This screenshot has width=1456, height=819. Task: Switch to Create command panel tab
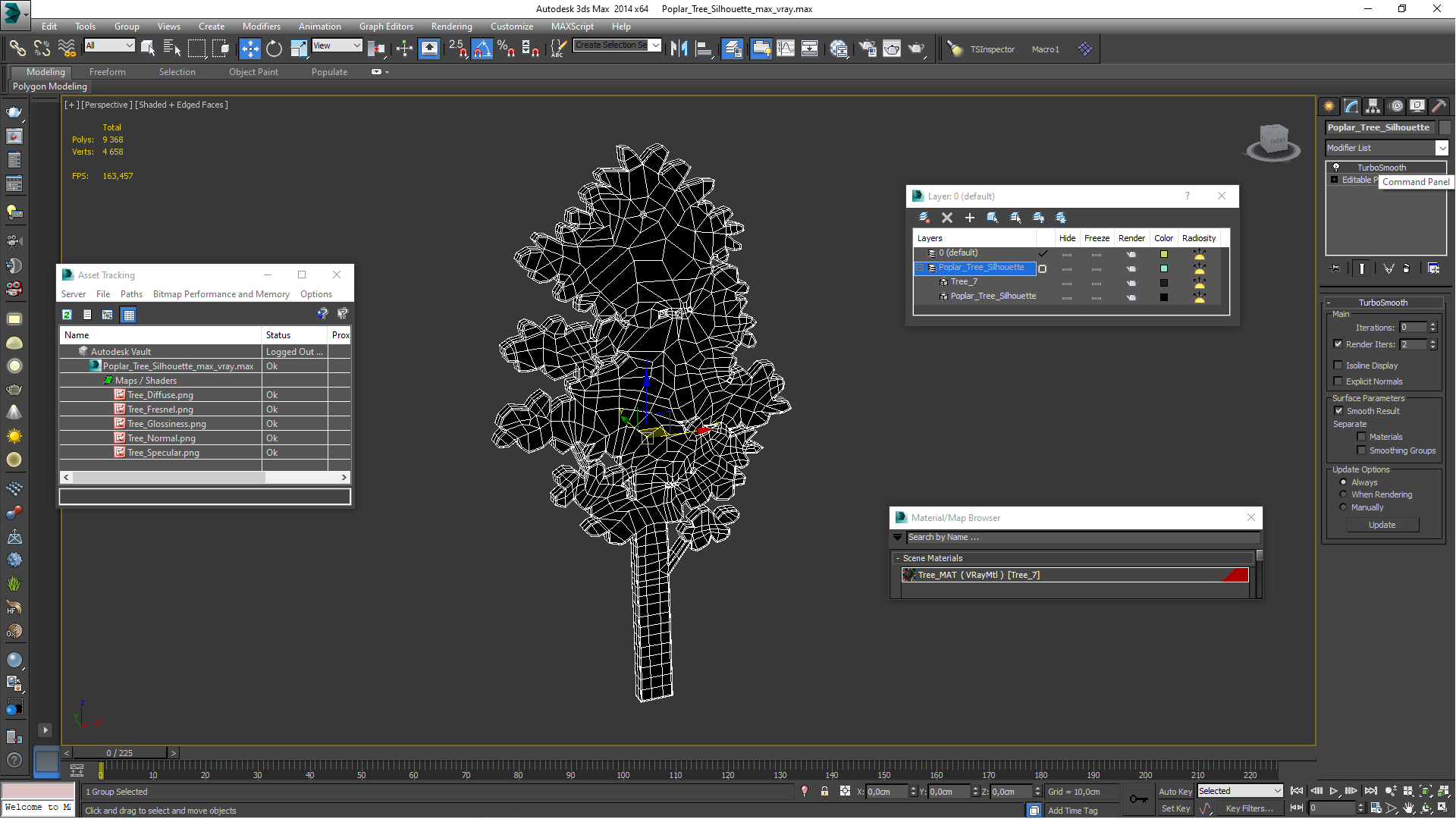click(x=1329, y=106)
